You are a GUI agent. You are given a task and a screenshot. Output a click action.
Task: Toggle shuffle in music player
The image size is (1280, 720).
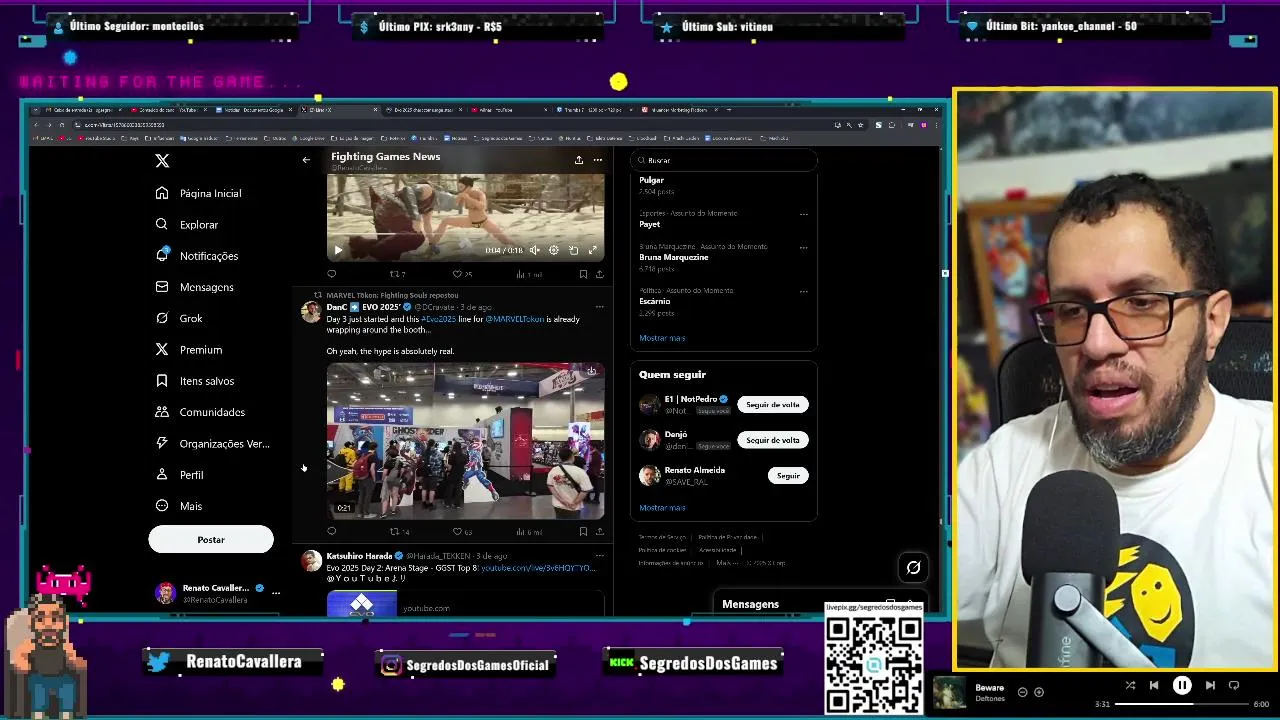click(x=1130, y=685)
